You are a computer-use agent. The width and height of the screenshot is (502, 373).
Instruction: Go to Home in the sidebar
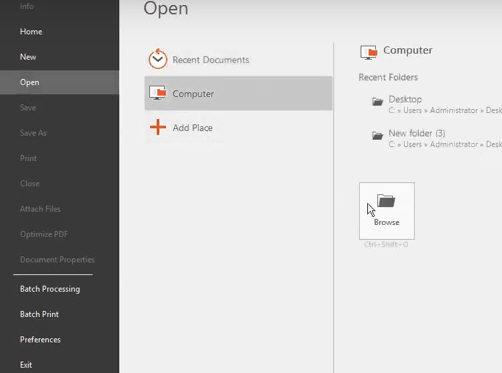[31, 32]
